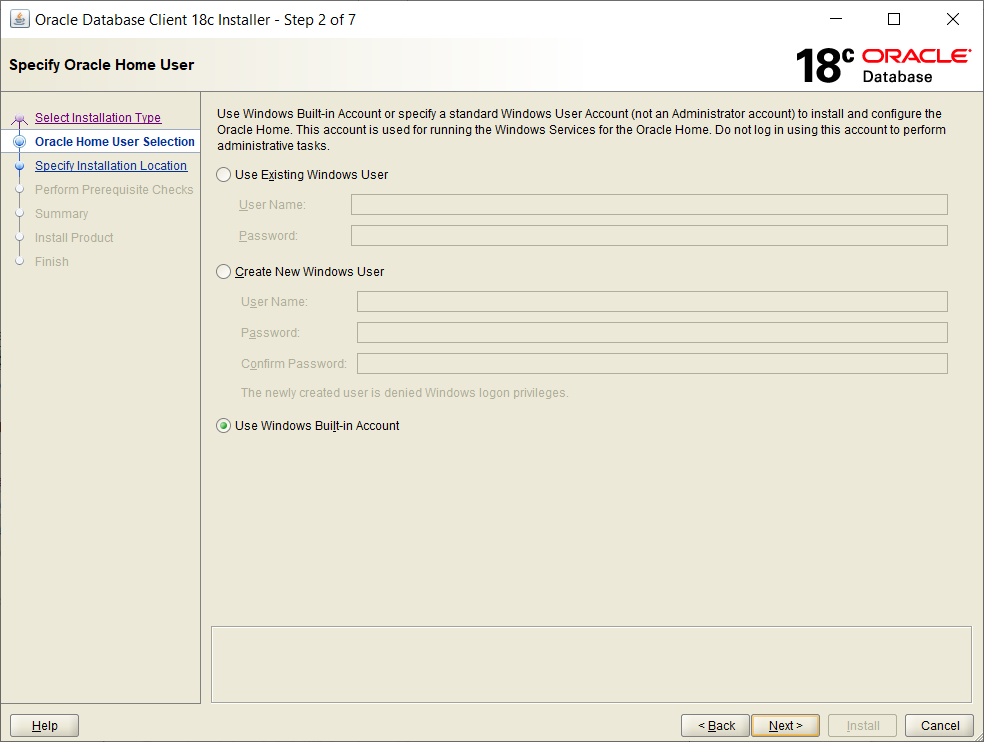Click the Select Installation Type step marker icon

[x=19, y=118]
